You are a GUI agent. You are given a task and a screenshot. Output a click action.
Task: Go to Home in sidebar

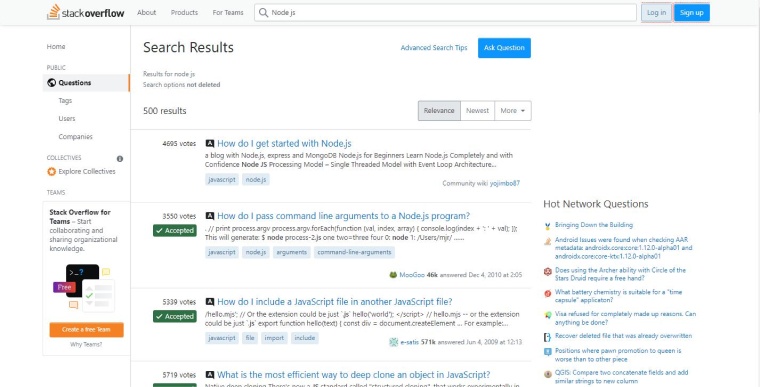pos(56,47)
